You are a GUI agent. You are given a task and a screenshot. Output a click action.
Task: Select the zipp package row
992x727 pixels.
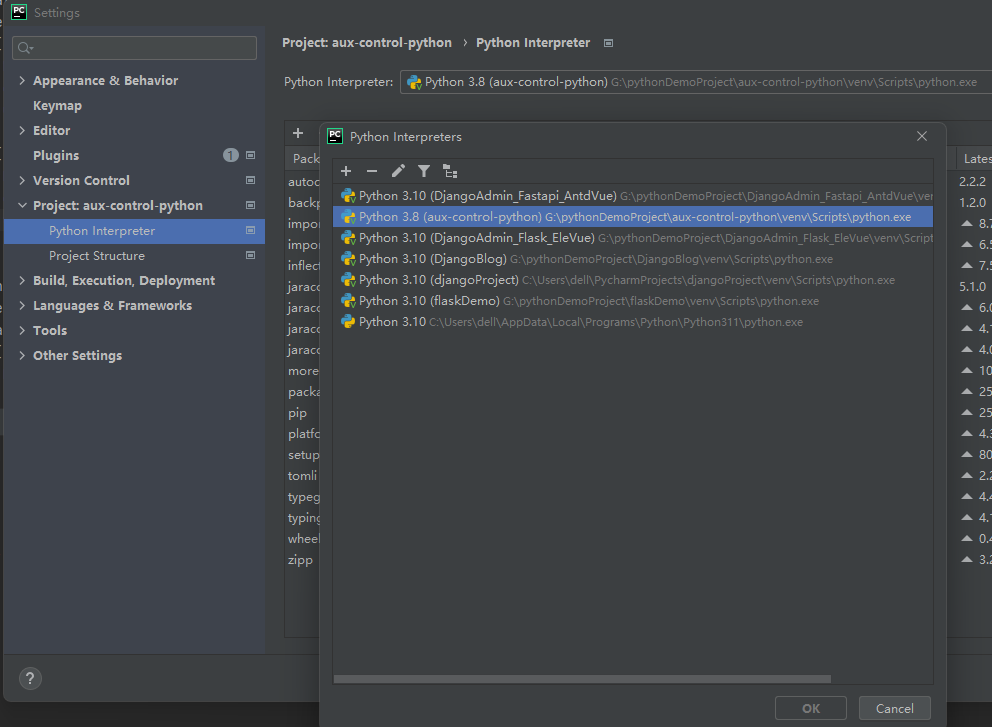[302, 559]
